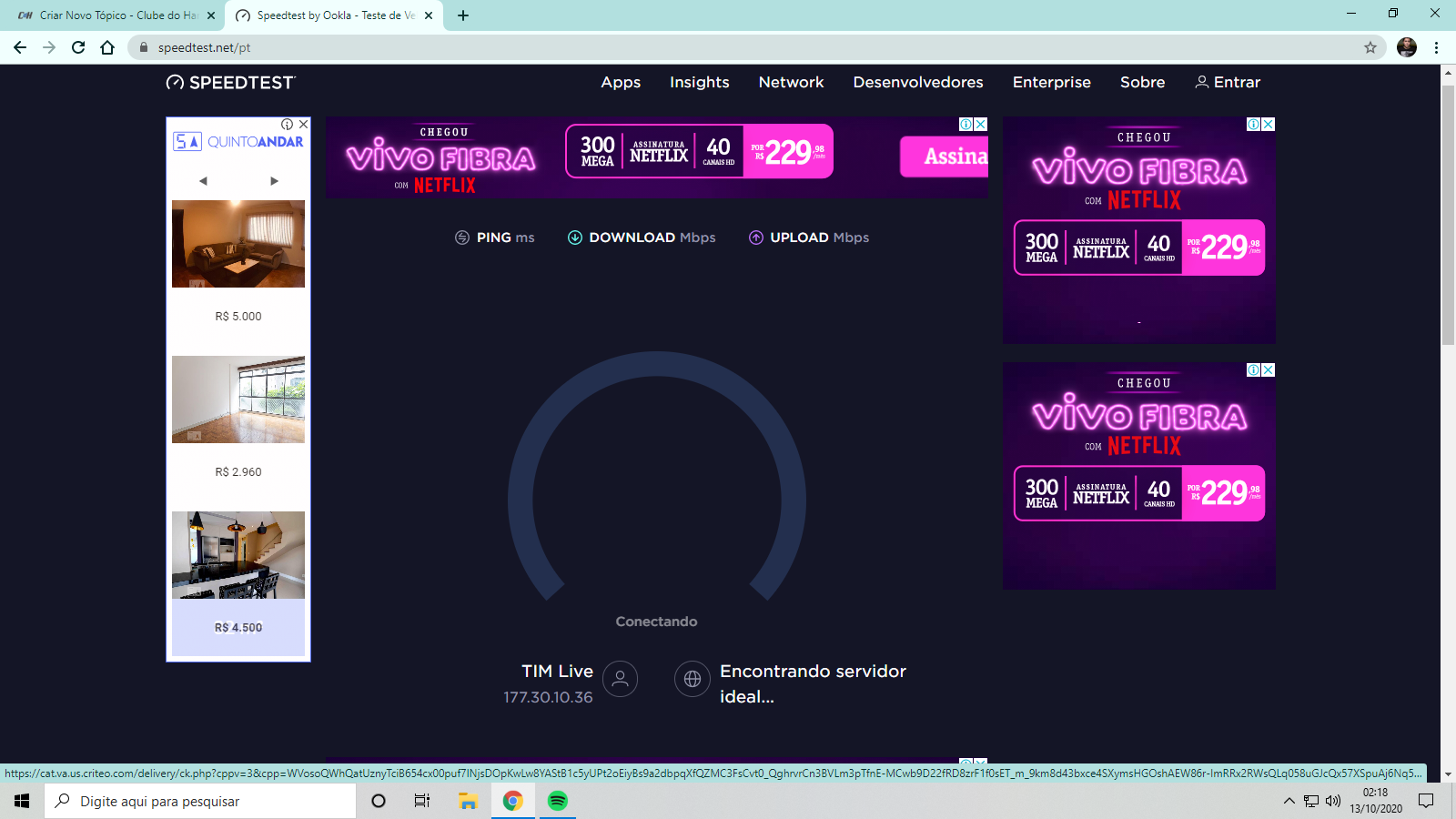The image size is (1456, 819).
Task: Open the Chrome profile avatar
Action: pyautogui.click(x=1407, y=47)
